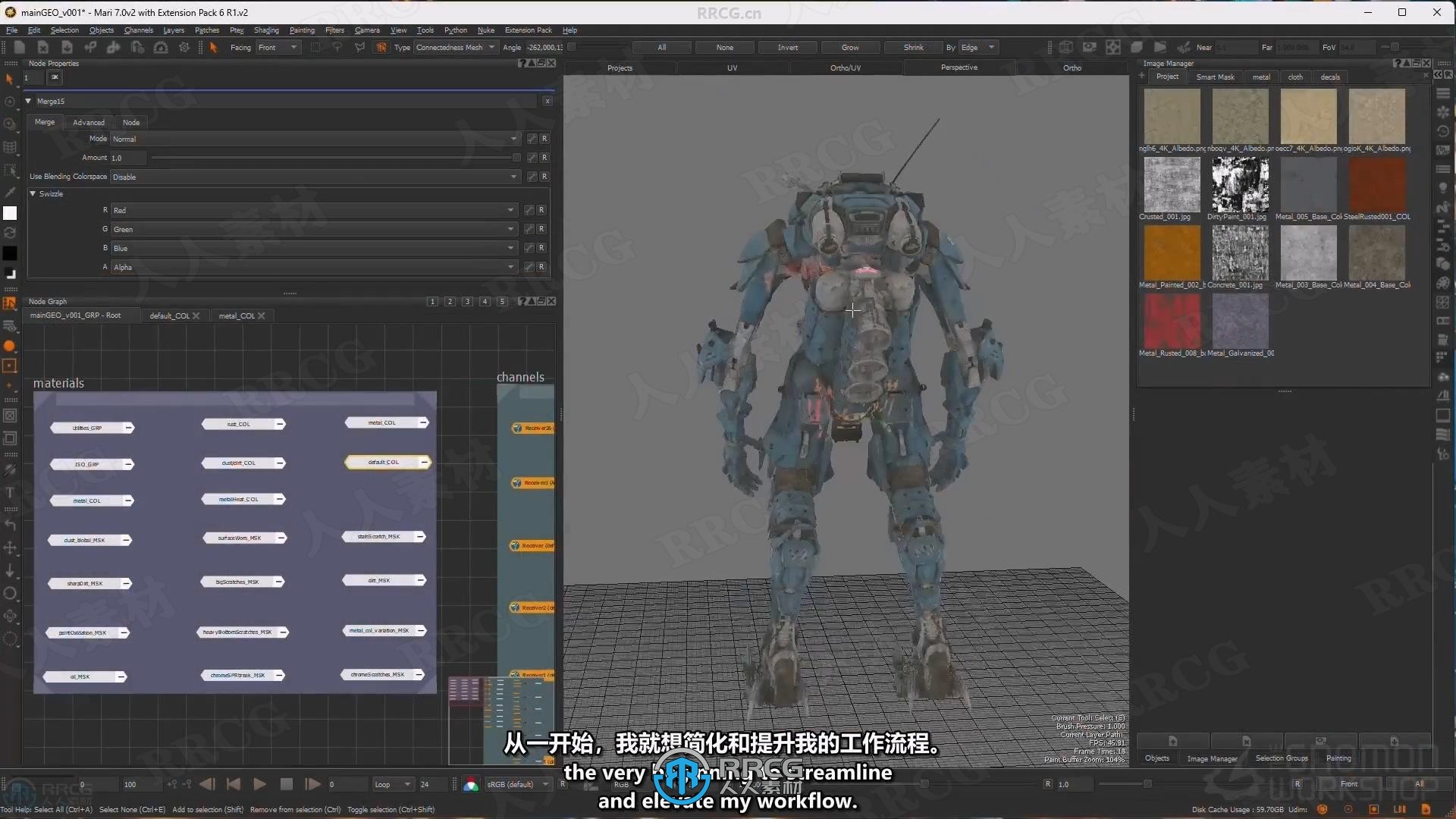This screenshot has width=1456, height=819.
Task: Select the DirtyPaint_001.jpg thumbnail
Action: pos(1241,184)
